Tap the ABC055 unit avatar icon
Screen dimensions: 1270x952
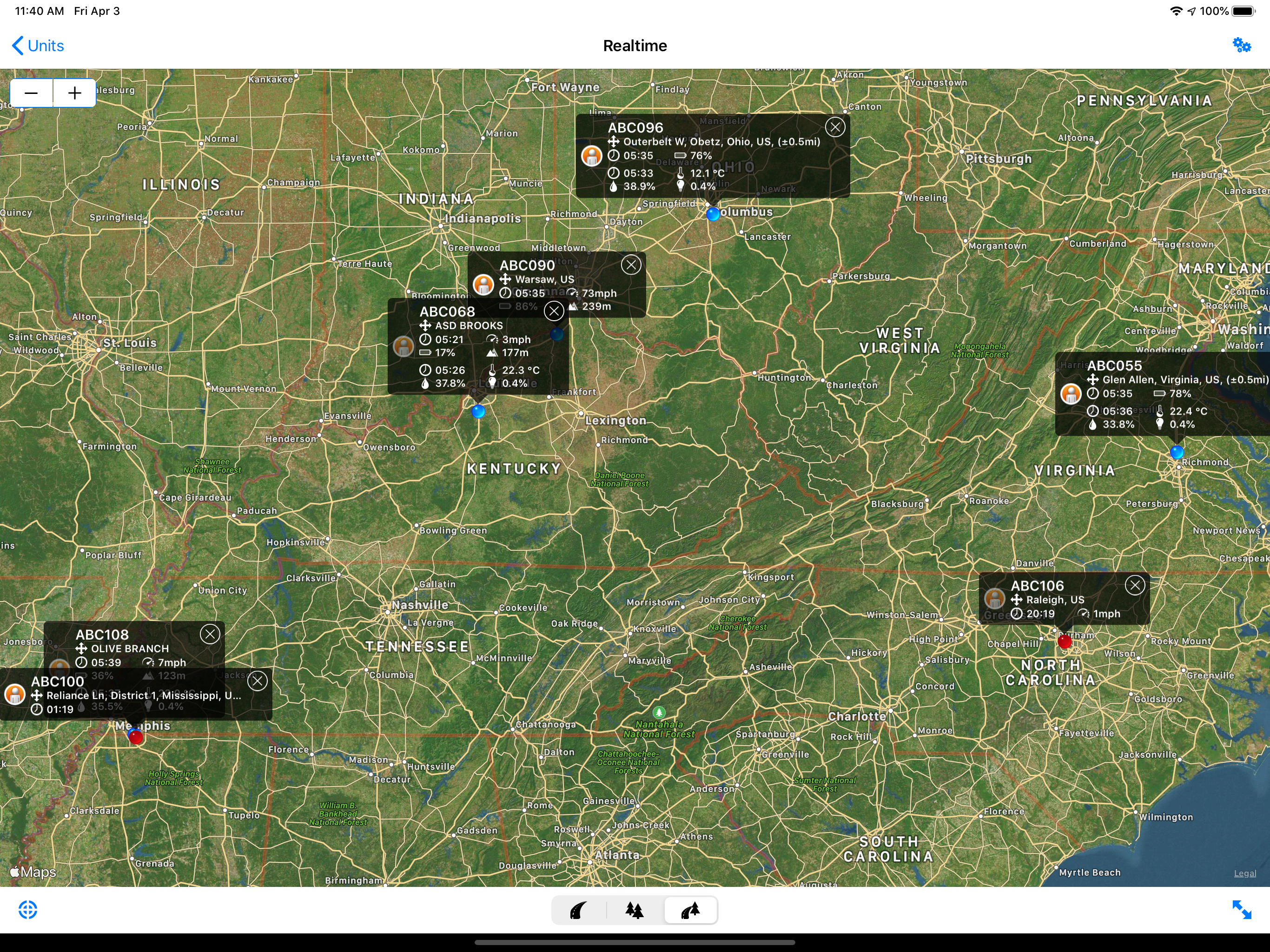(1071, 394)
